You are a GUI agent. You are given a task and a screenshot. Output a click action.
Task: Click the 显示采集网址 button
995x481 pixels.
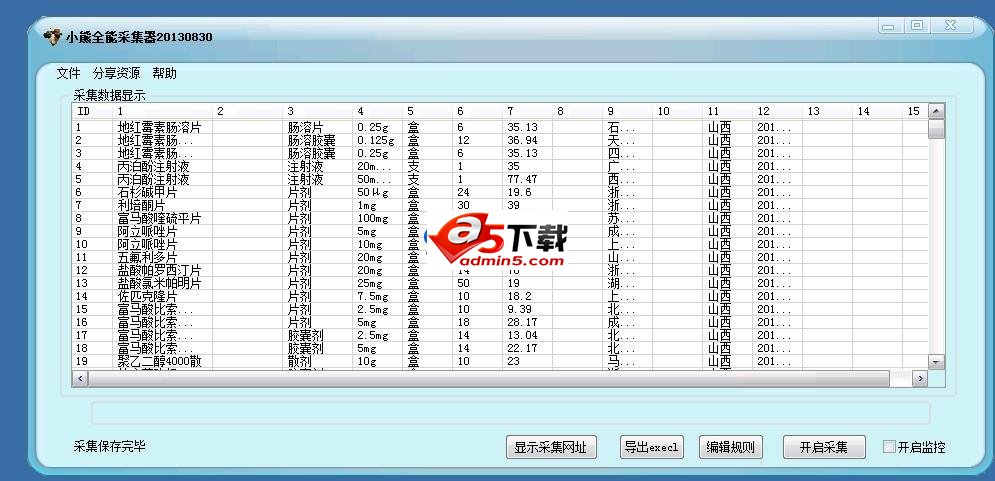coord(551,447)
